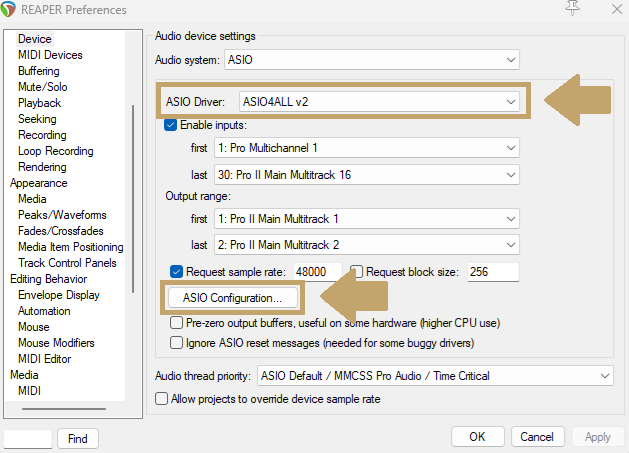
Task: Click the Find button
Action: click(78, 439)
